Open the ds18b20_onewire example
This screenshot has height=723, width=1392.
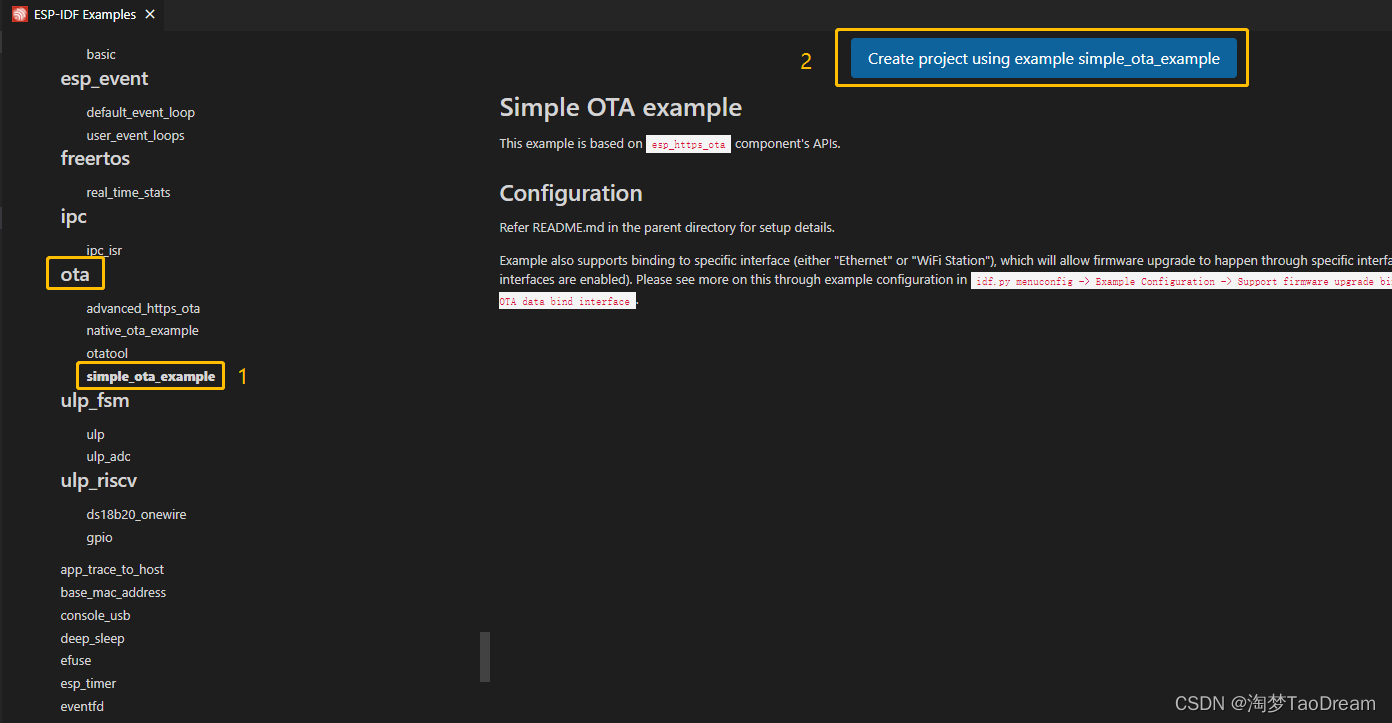coord(136,515)
